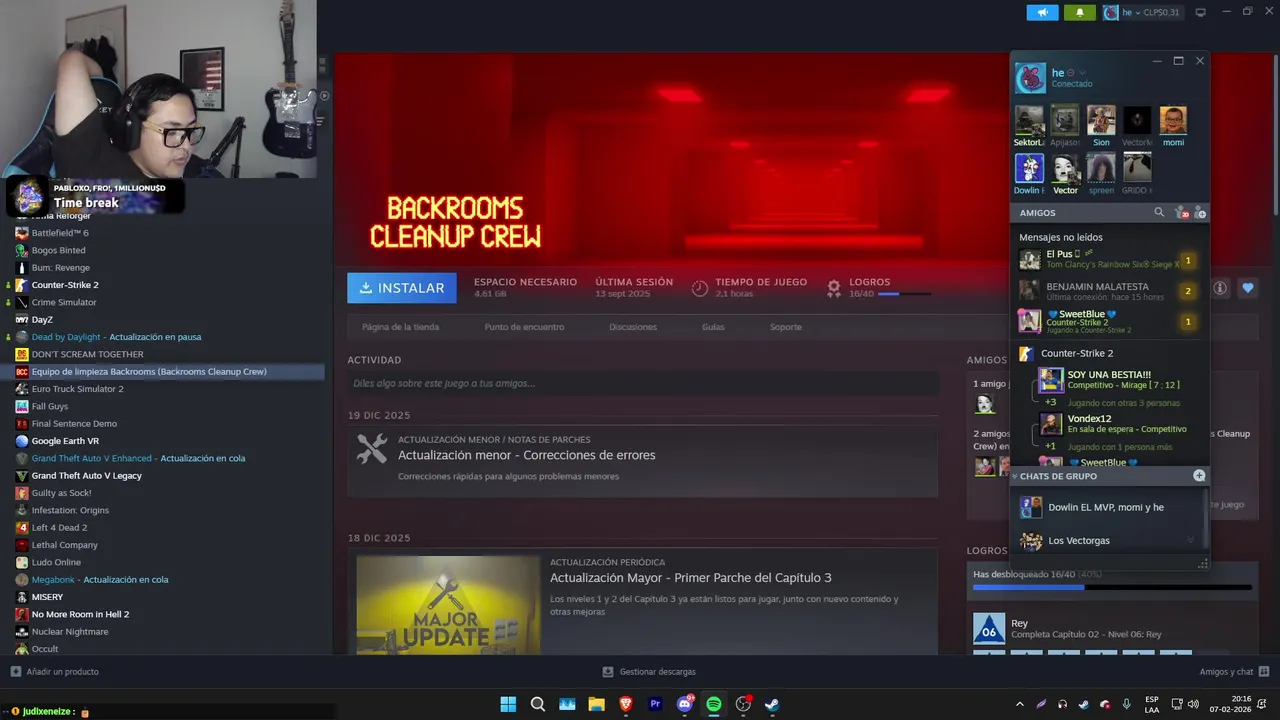Open the Windows Start menu
Image resolution: width=1280 pixels, height=720 pixels.
click(x=508, y=704)
